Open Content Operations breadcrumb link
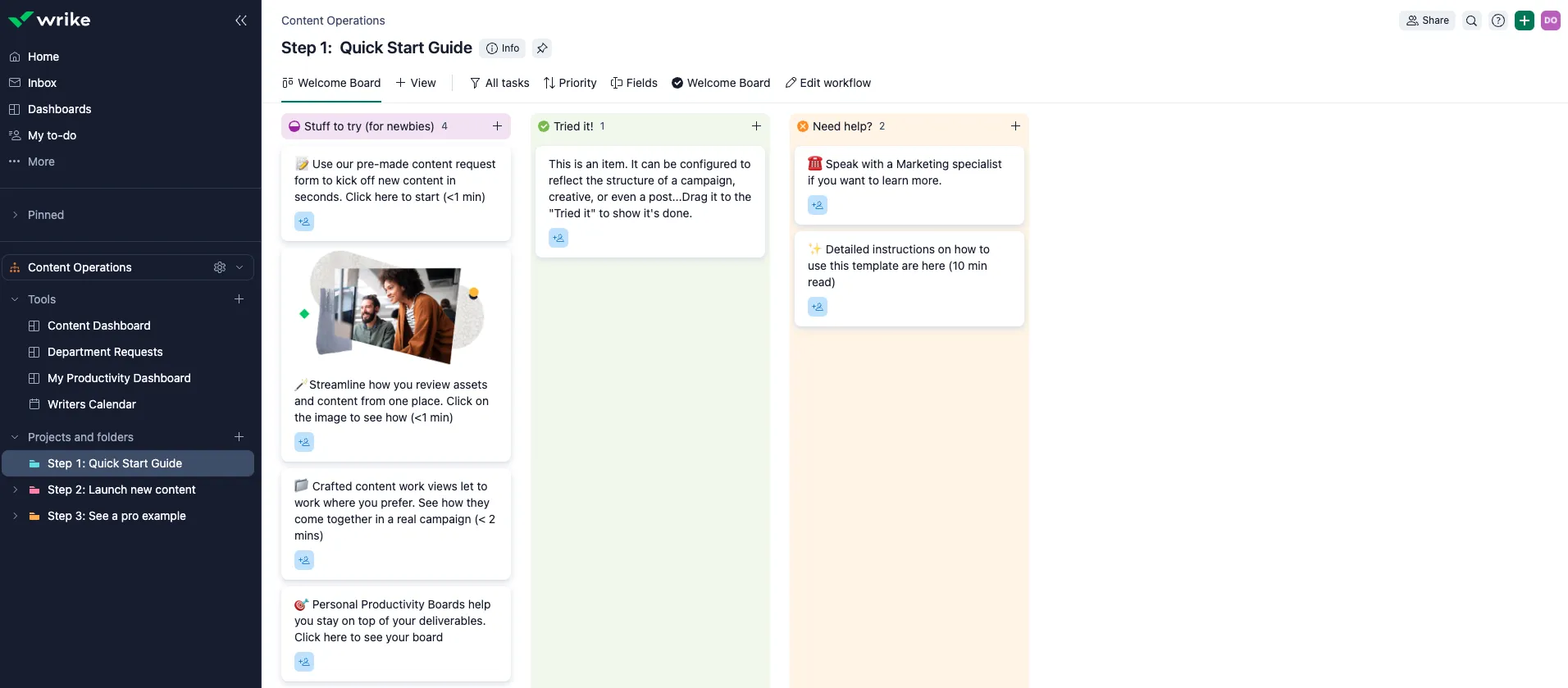This screenshot has width=1568, height=688. pos(333,21)
